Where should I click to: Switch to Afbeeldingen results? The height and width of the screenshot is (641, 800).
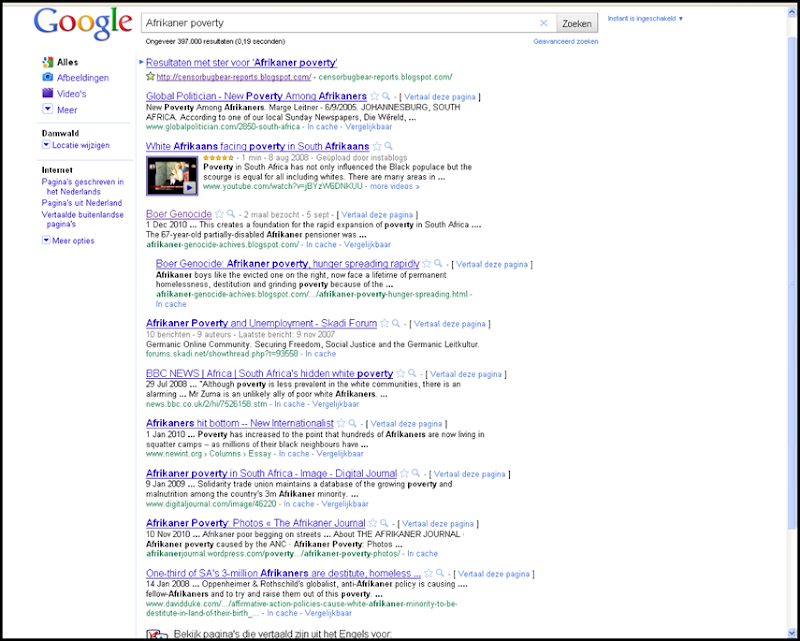pyautogui.click(x=83, y=78)
